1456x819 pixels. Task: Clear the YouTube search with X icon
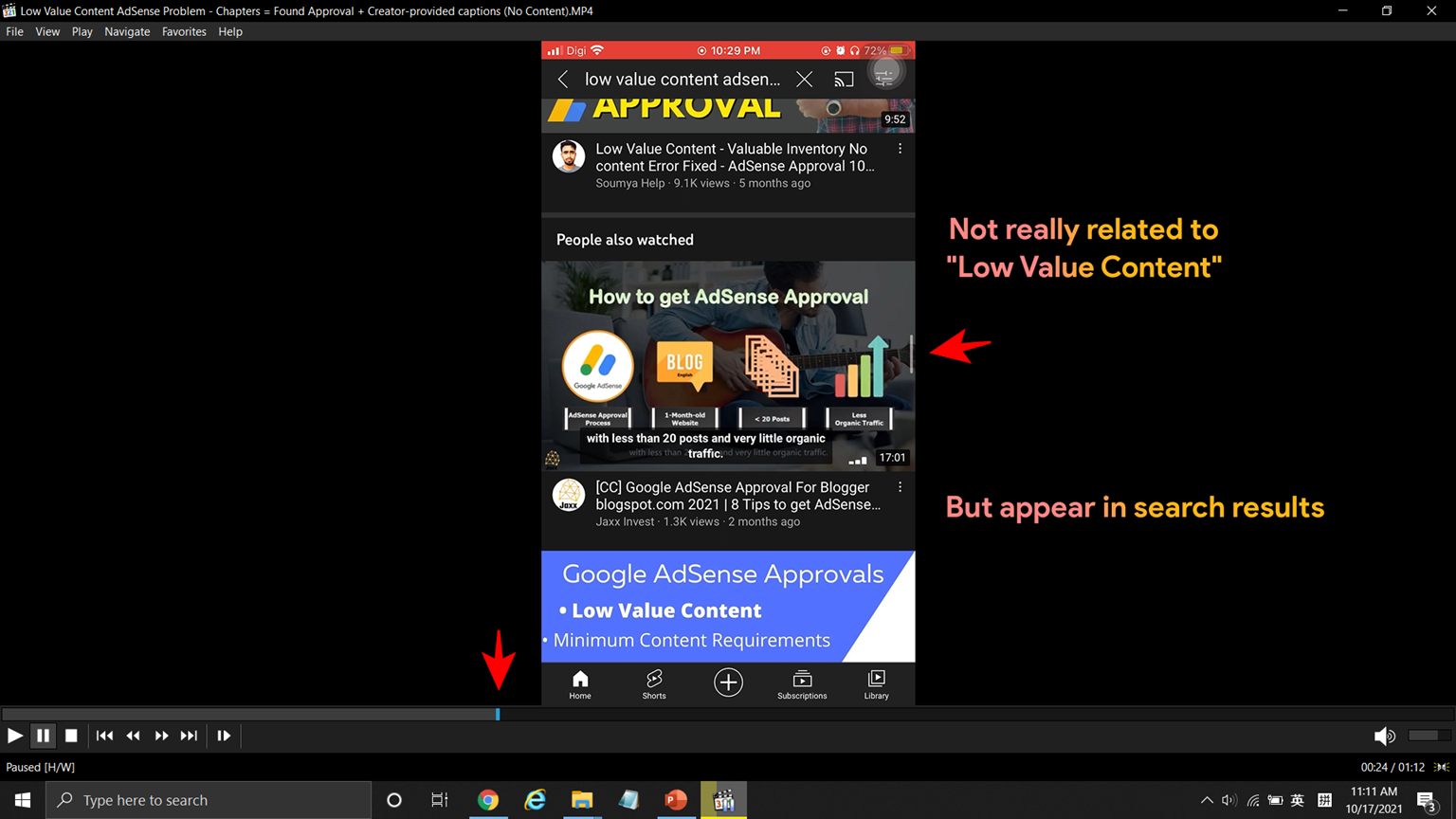[804, 80]
